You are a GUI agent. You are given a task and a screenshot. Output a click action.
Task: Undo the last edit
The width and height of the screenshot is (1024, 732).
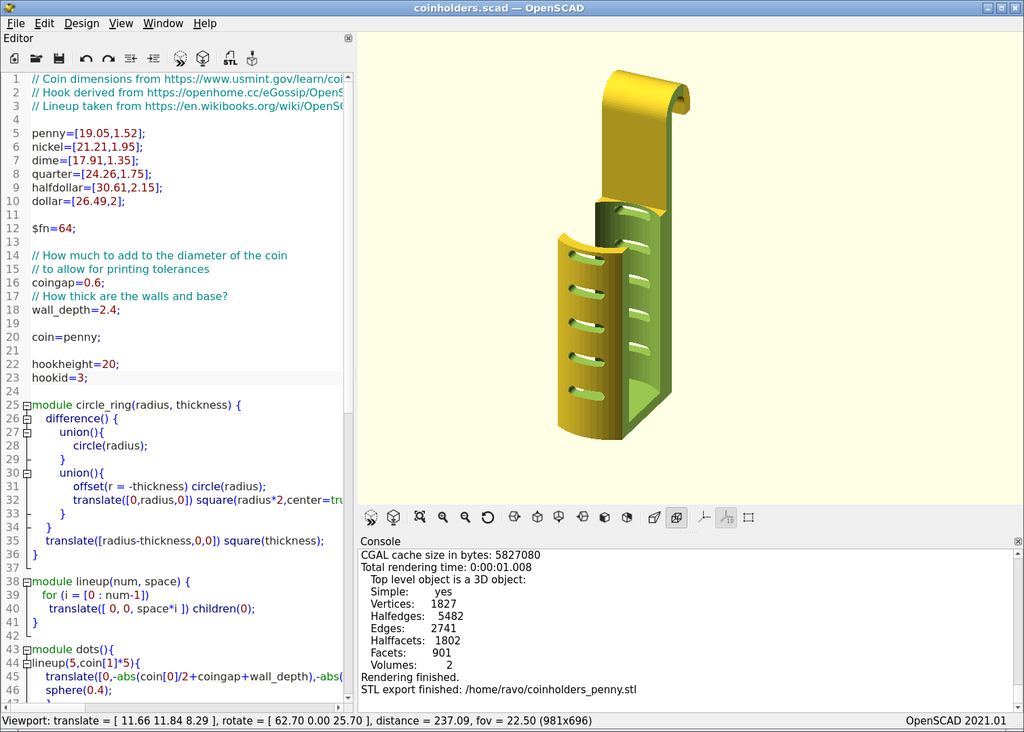(x=86, y=59)
